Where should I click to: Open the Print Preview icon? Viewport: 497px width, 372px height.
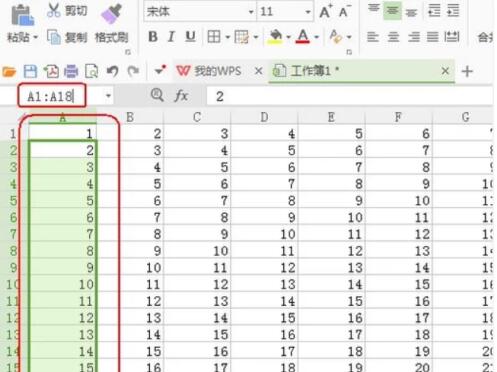coord(91,71)
